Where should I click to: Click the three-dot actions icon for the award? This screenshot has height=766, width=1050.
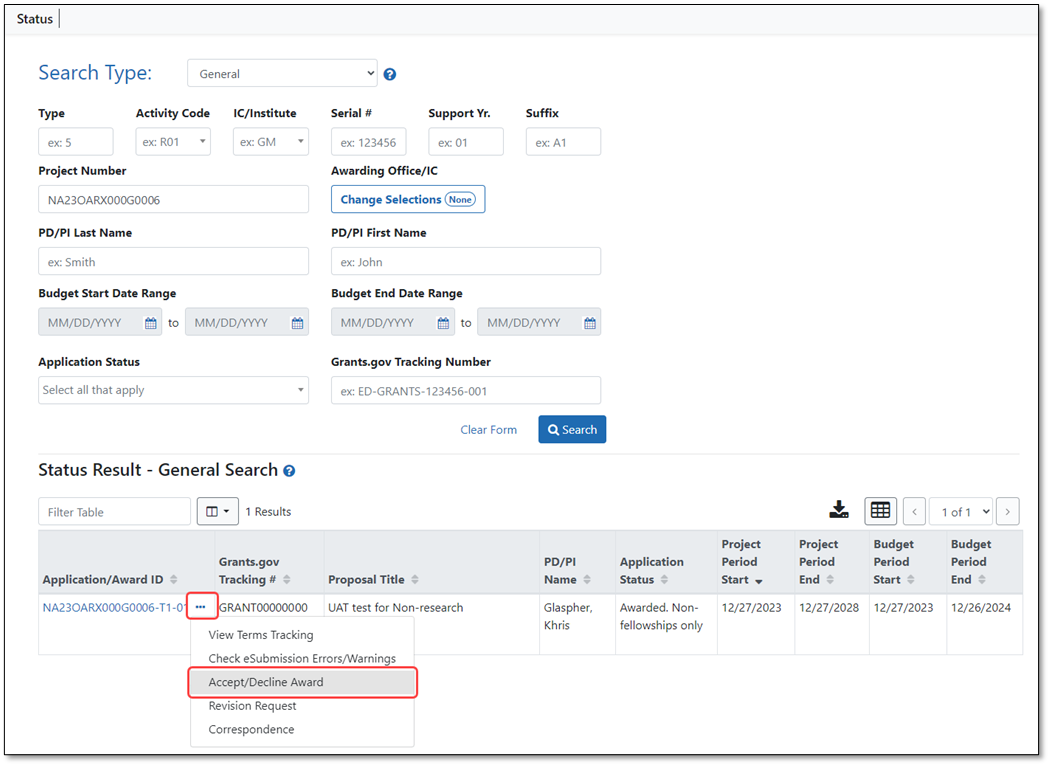[x=201, y=607]
